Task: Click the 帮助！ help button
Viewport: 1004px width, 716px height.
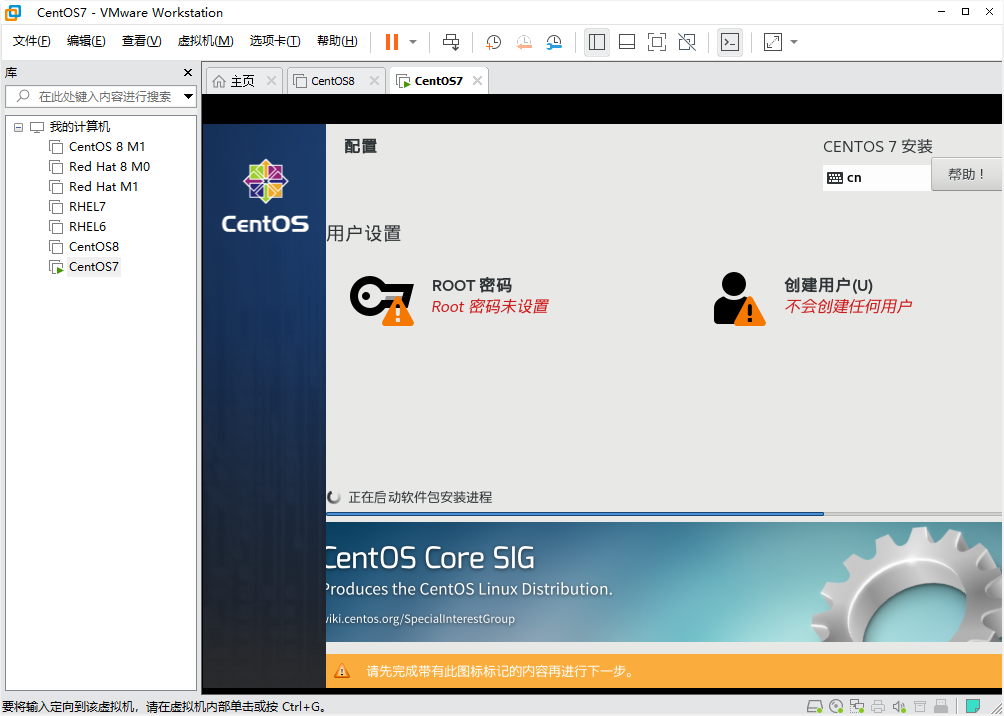Action: [x=967, y=174]
